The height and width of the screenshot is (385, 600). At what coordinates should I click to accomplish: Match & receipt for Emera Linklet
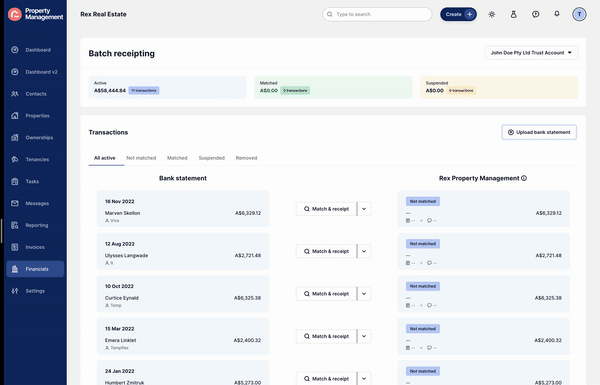coord(326,336)
